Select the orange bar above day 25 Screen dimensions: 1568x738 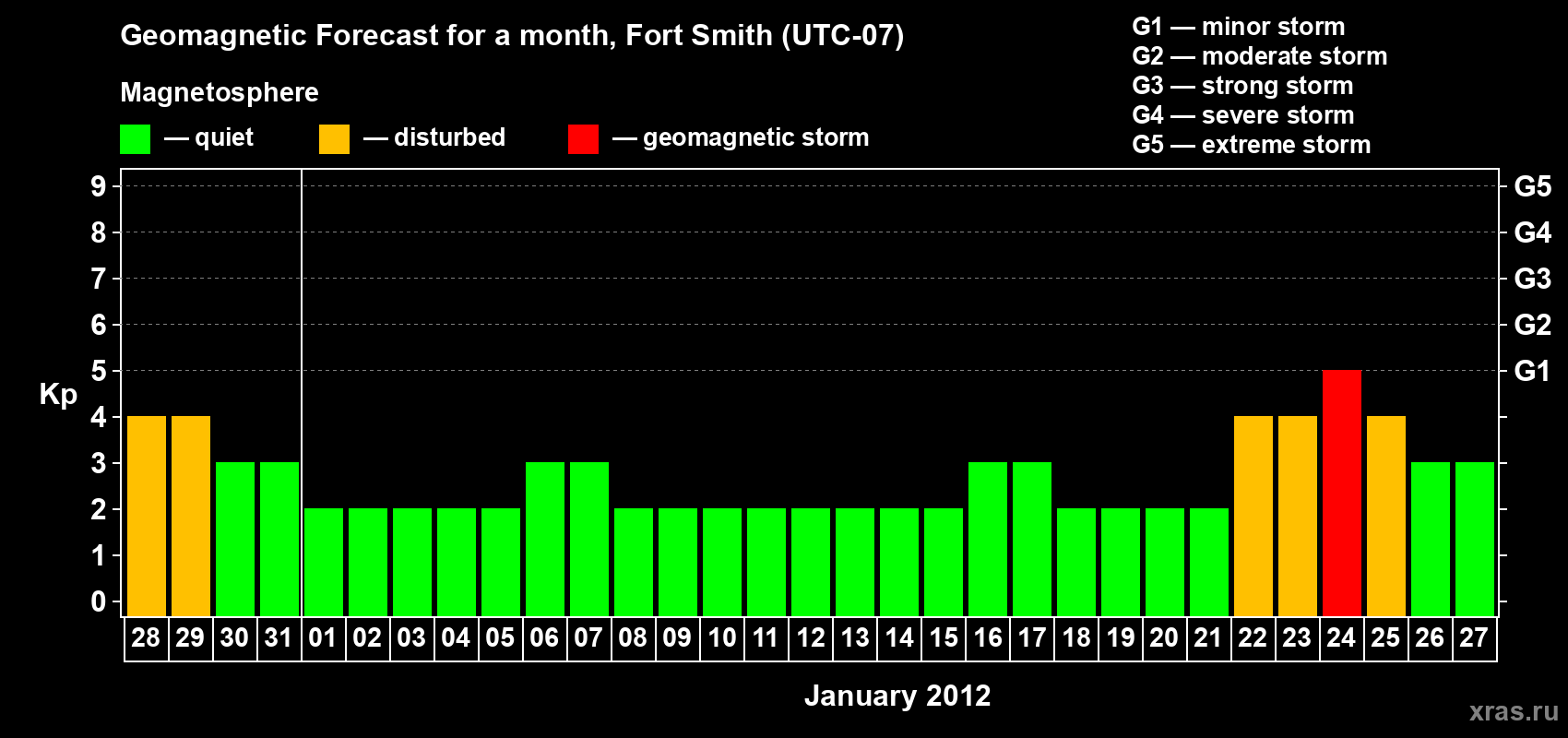point(1386,516)
